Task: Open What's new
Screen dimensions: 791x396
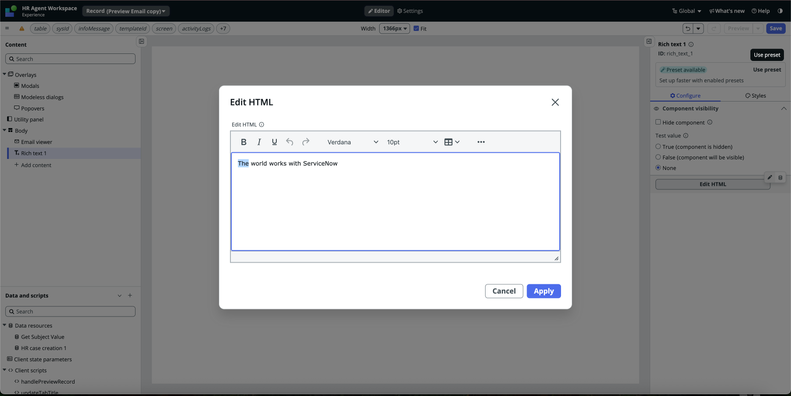Action: coord(726,11)
